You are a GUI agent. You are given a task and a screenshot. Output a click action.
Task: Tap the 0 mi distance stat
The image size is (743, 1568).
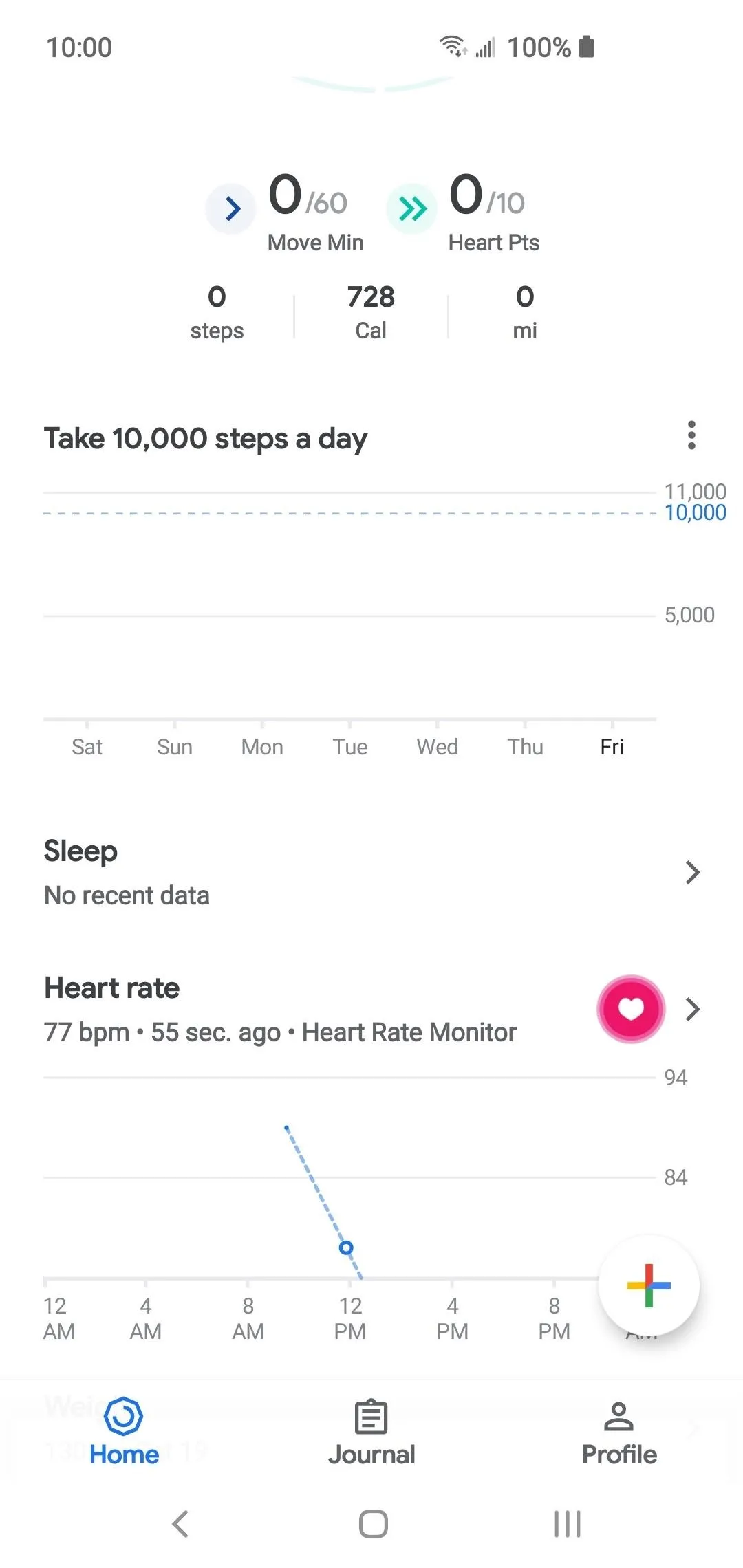[525, 312]
